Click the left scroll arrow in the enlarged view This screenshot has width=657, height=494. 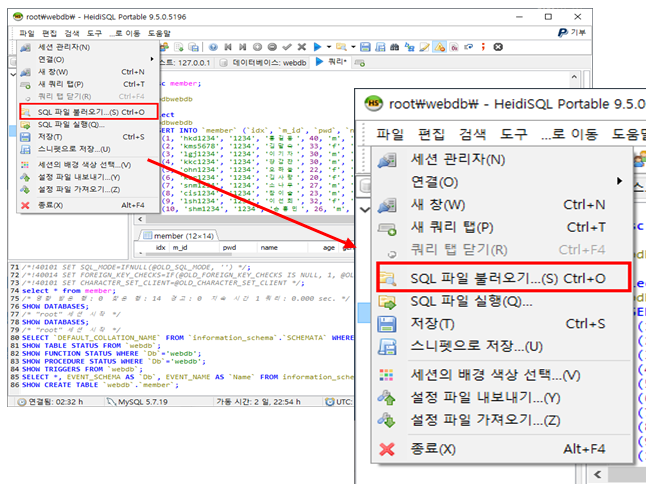pyautogui.click(x=598, y=474)
